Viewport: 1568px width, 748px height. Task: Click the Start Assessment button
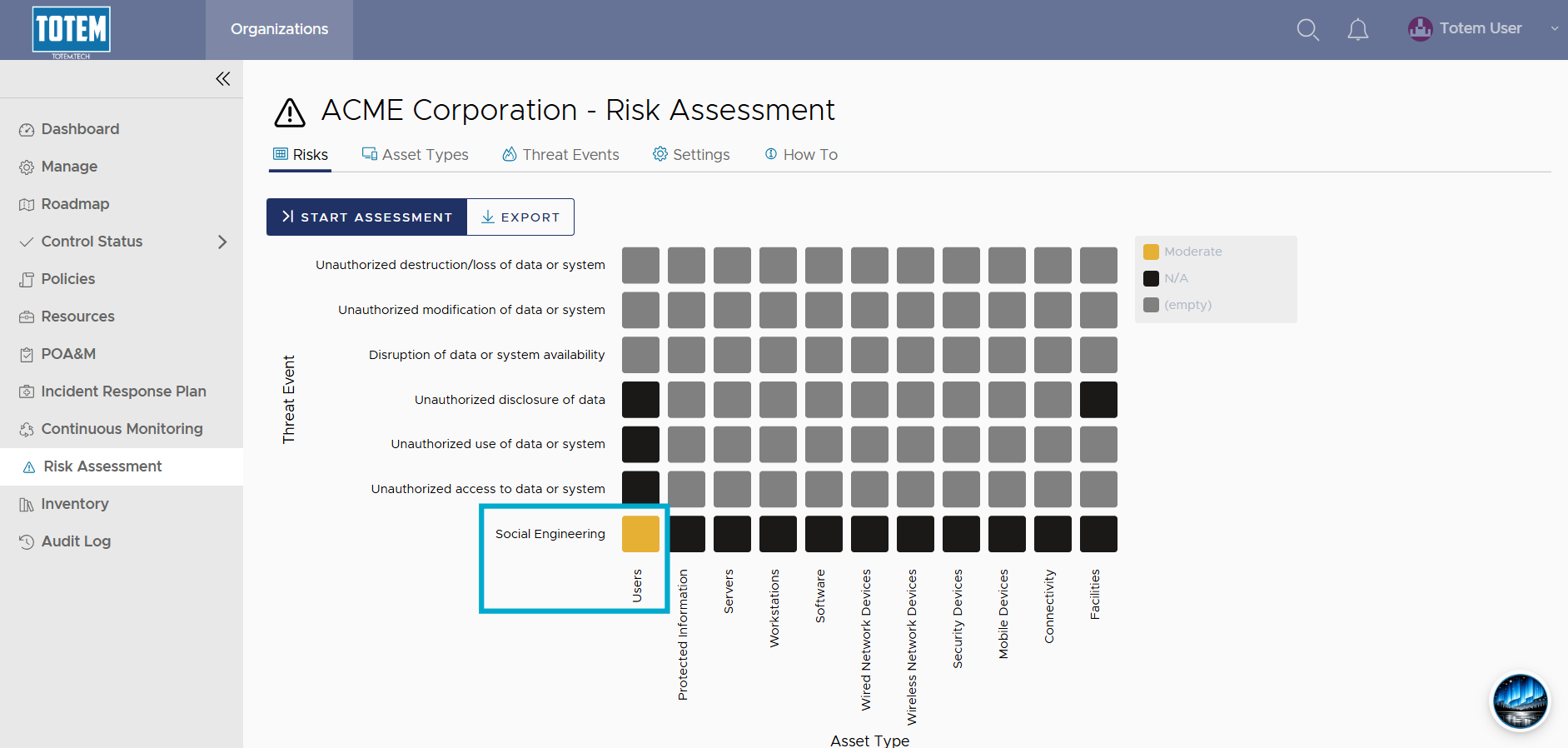pos(366,217)
